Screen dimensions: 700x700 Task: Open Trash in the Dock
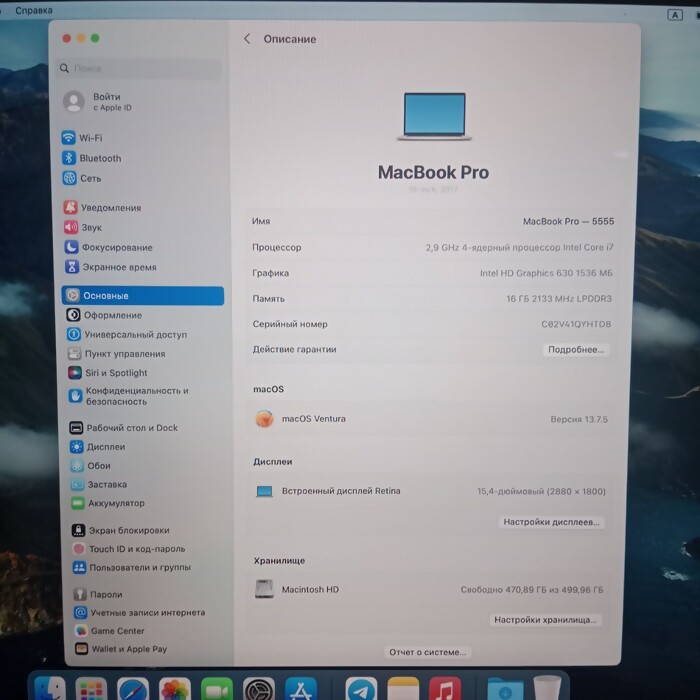(x=547, y=688)
